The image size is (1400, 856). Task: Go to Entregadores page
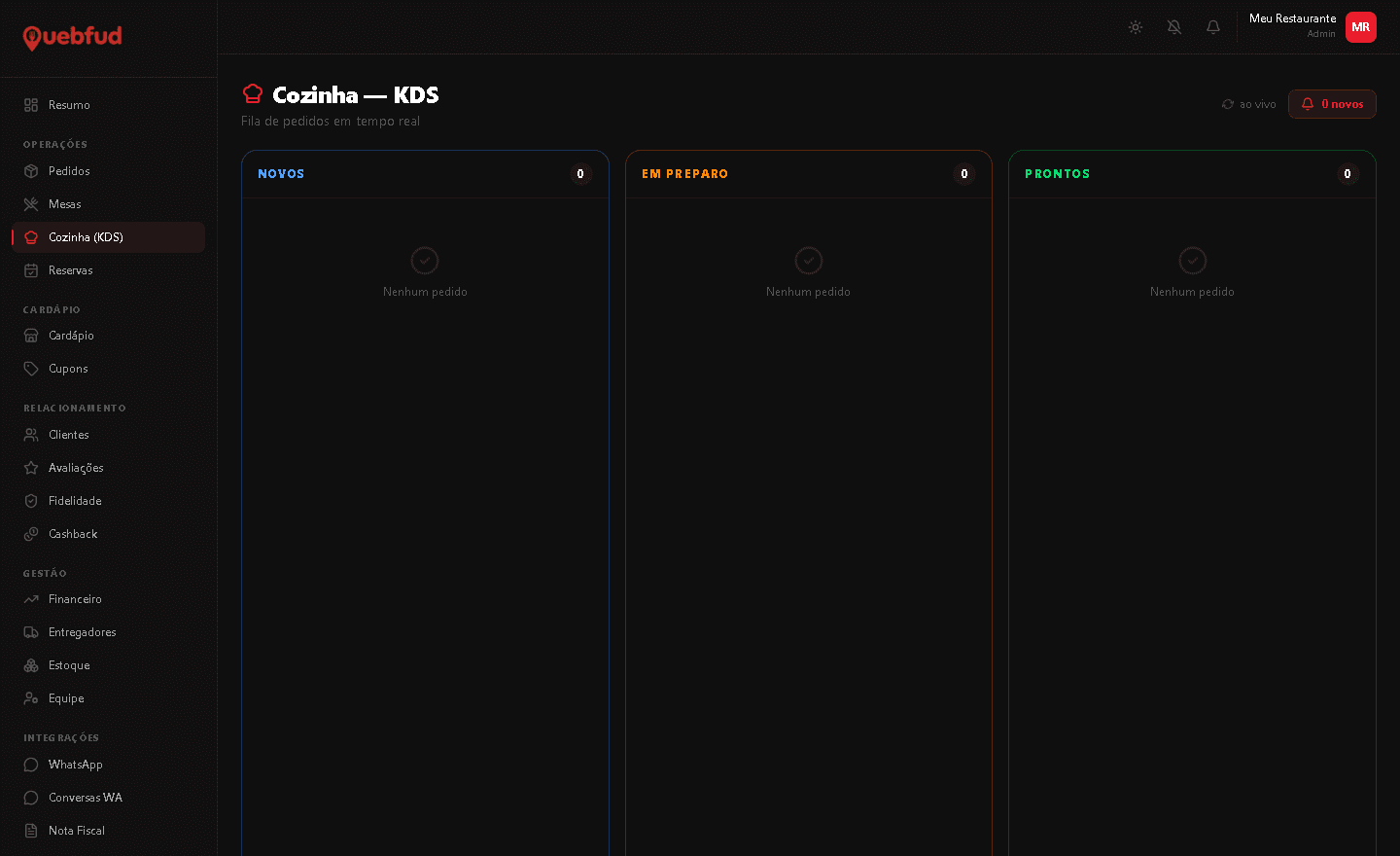coord(108,632)
